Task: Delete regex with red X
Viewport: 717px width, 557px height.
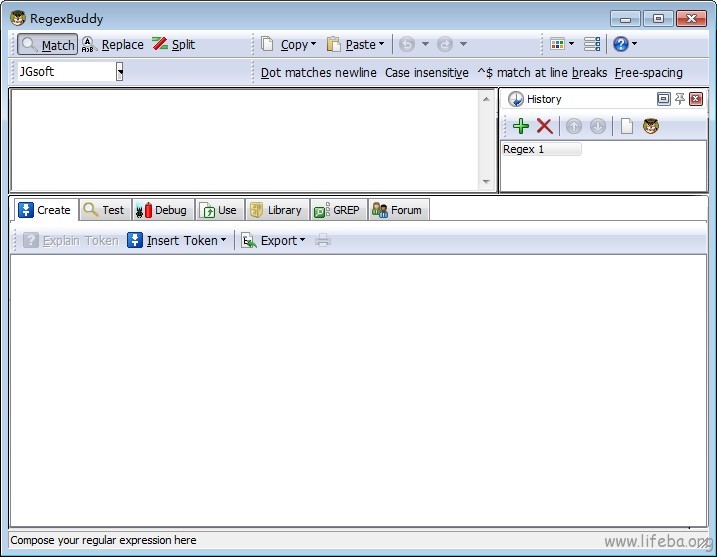Action: [x=545, y=126]
